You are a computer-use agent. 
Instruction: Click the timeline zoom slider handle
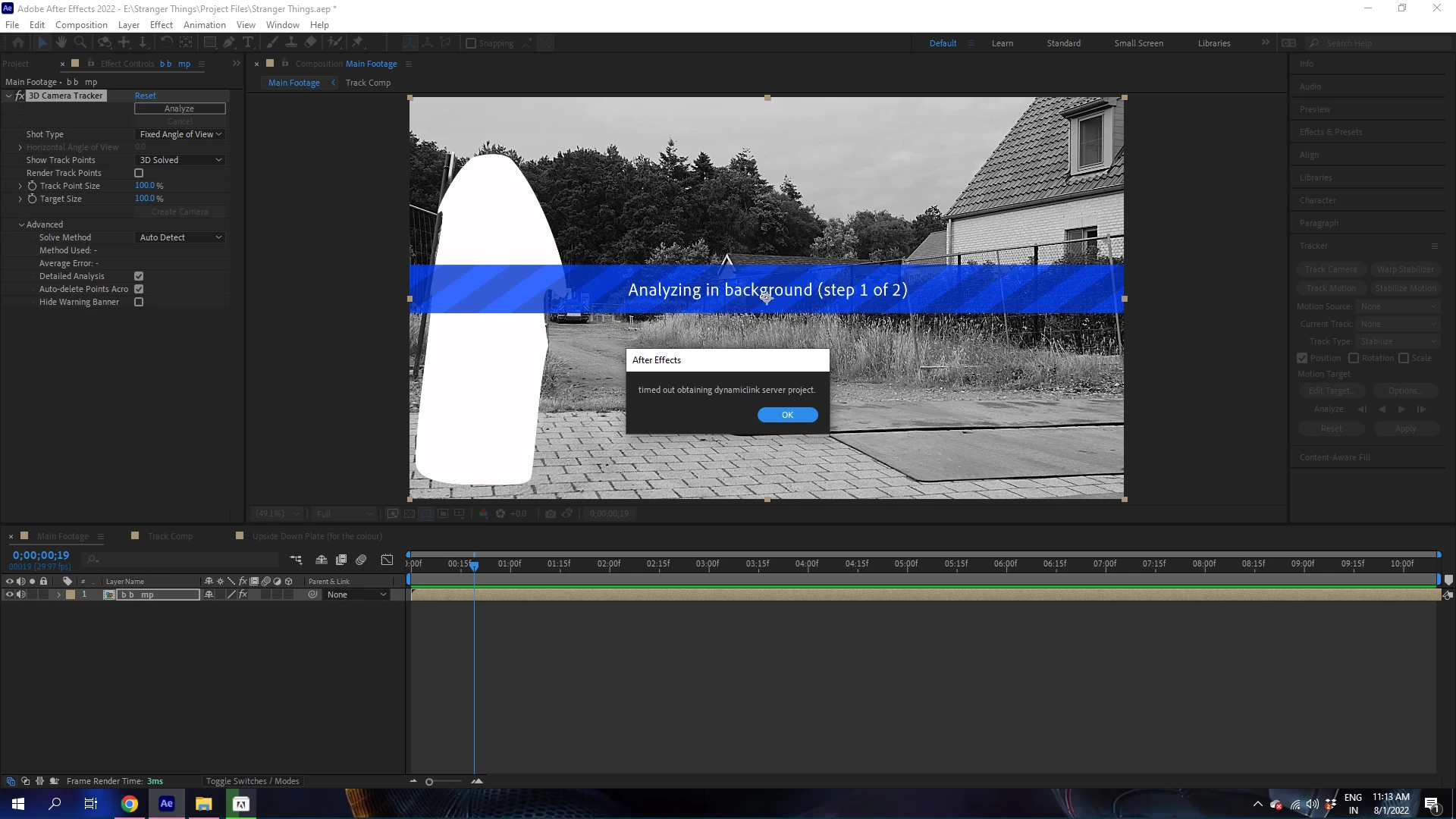coord(429,782)
